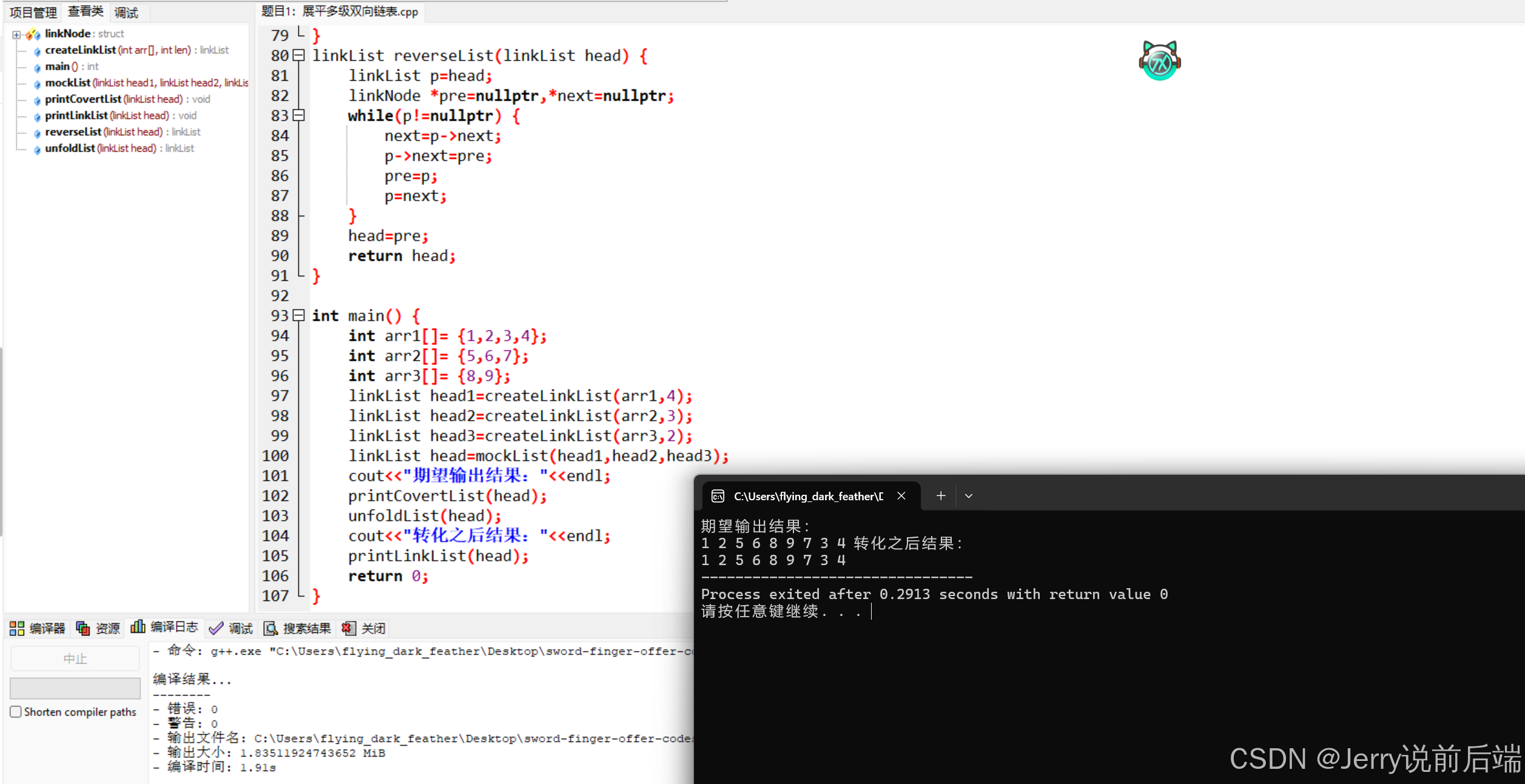Switch to the 调试 tab in left panel
The height and width of the screenshot is (784, 1525).
[x=126, y=12]
